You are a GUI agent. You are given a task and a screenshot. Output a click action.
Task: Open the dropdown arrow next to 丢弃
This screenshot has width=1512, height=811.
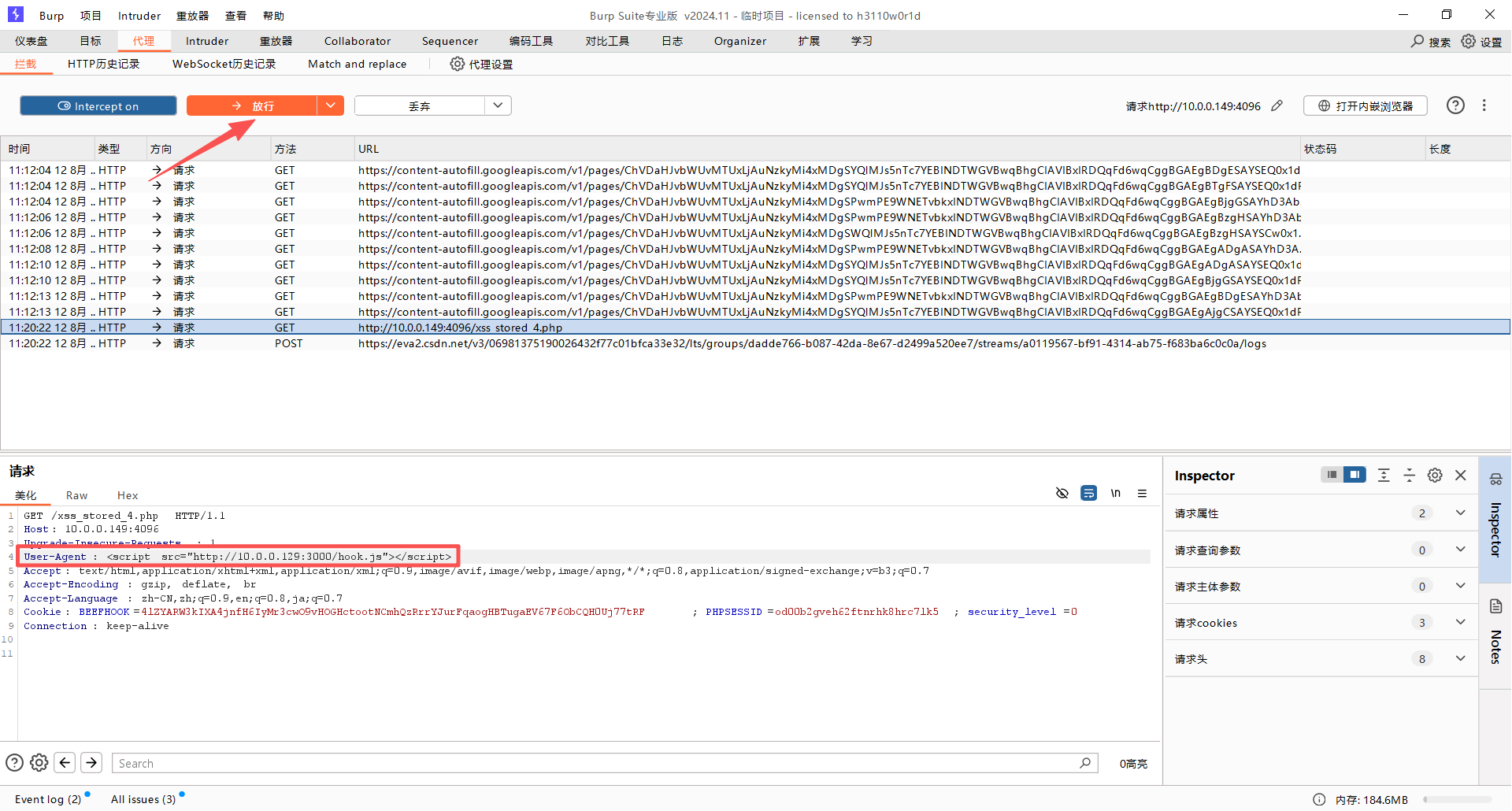click(498, 106)
